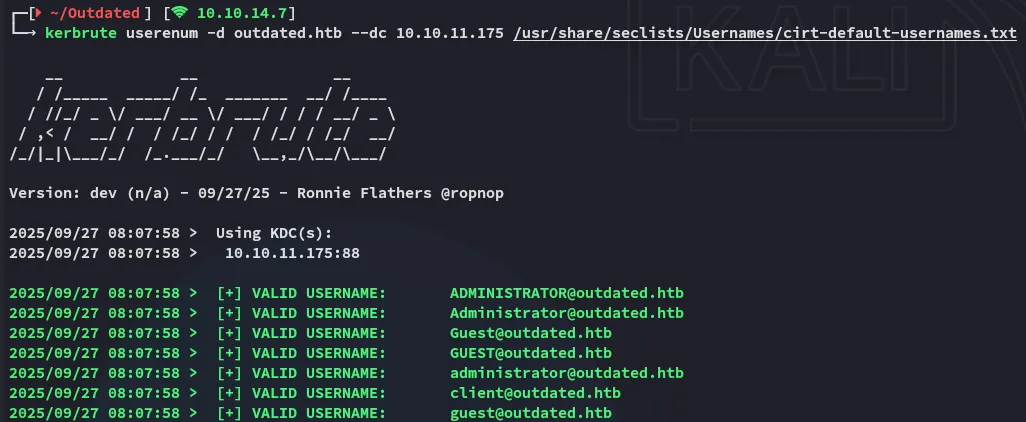Viewport: 1026px width, 422px height.
Task: Click the green Wi-Fi icon in the prompt
Action: click(180, 13)
